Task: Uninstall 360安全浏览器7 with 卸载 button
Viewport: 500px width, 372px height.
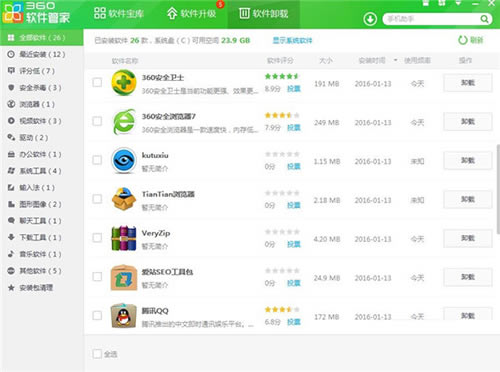Action: pos(468,122)
